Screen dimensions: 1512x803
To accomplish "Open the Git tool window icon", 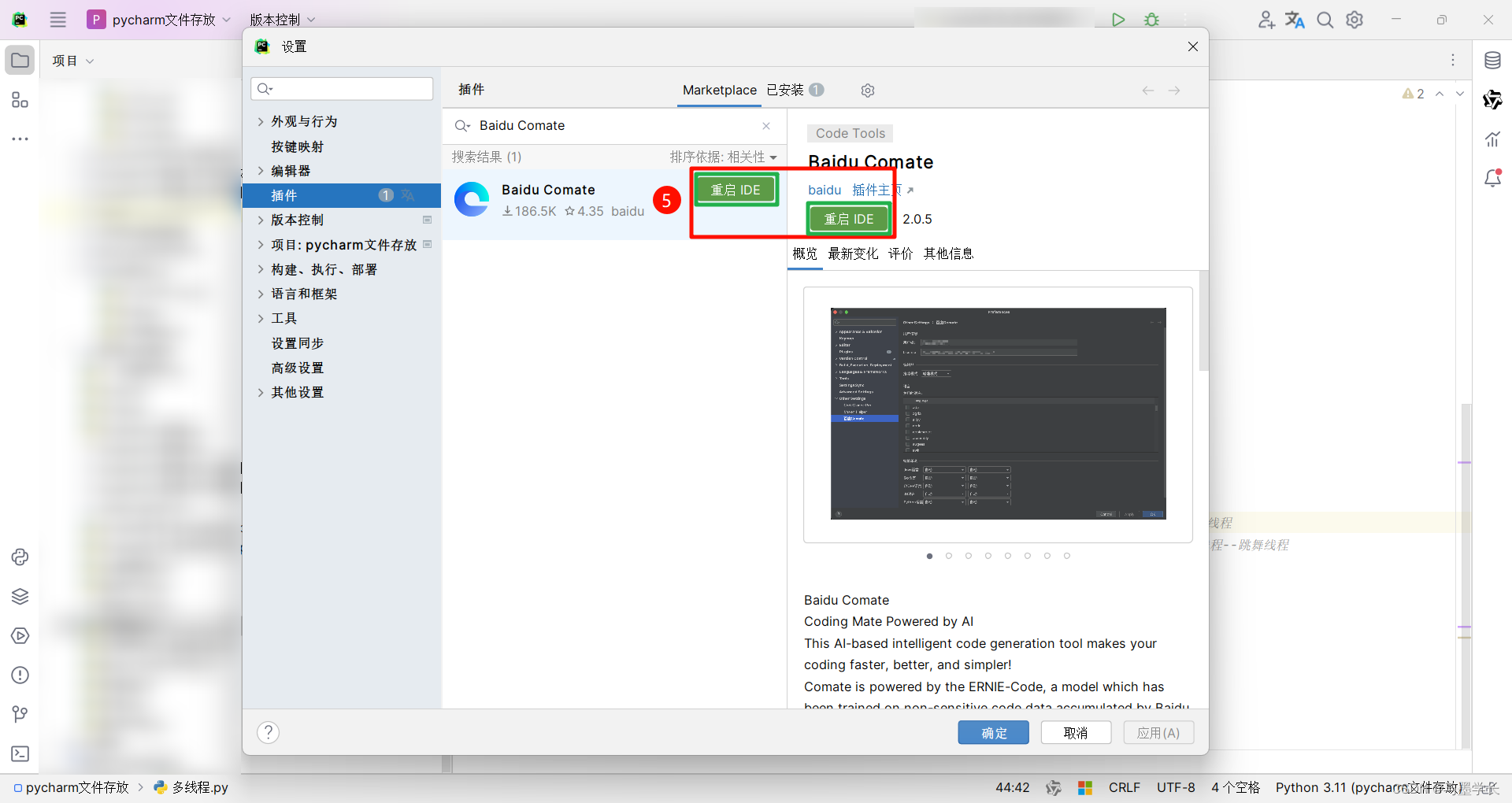I will (20, 715).
